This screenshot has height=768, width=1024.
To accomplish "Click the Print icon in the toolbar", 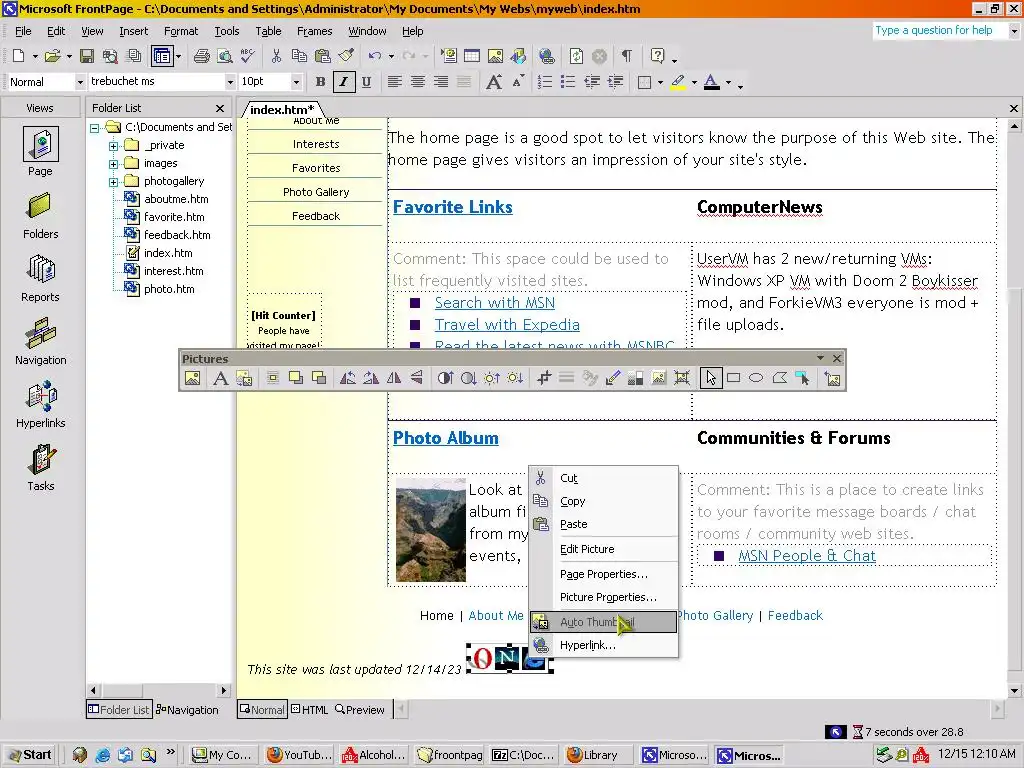I will point(202,56).
